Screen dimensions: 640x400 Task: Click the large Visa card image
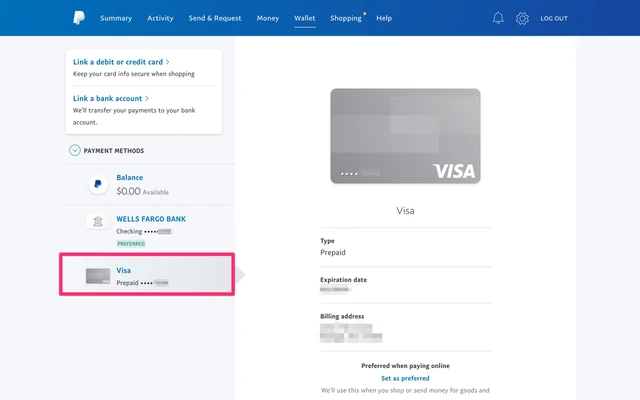click(x=405, y=136)
